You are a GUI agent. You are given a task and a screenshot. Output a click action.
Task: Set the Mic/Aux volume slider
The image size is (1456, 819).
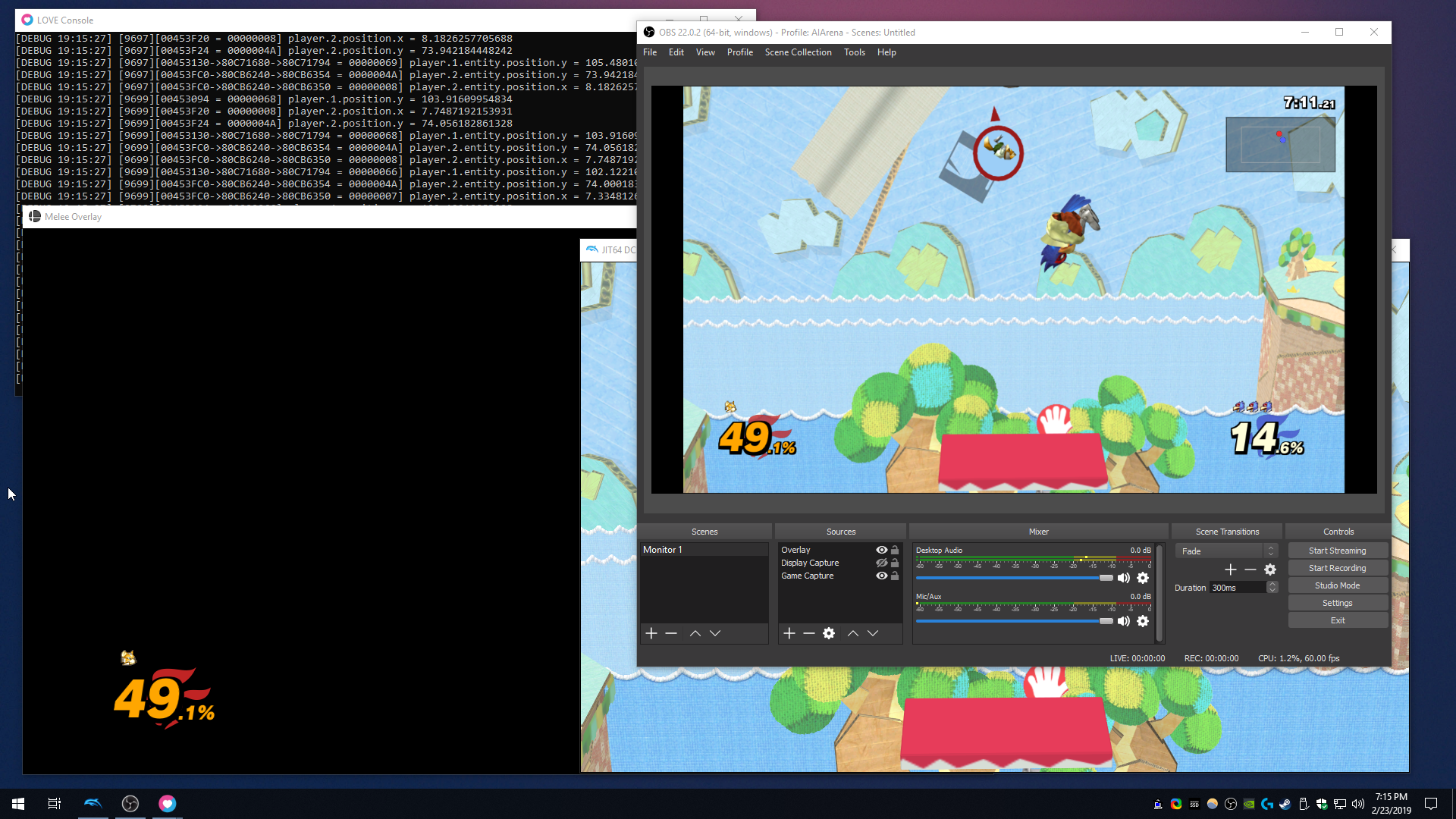[1015, 621]
